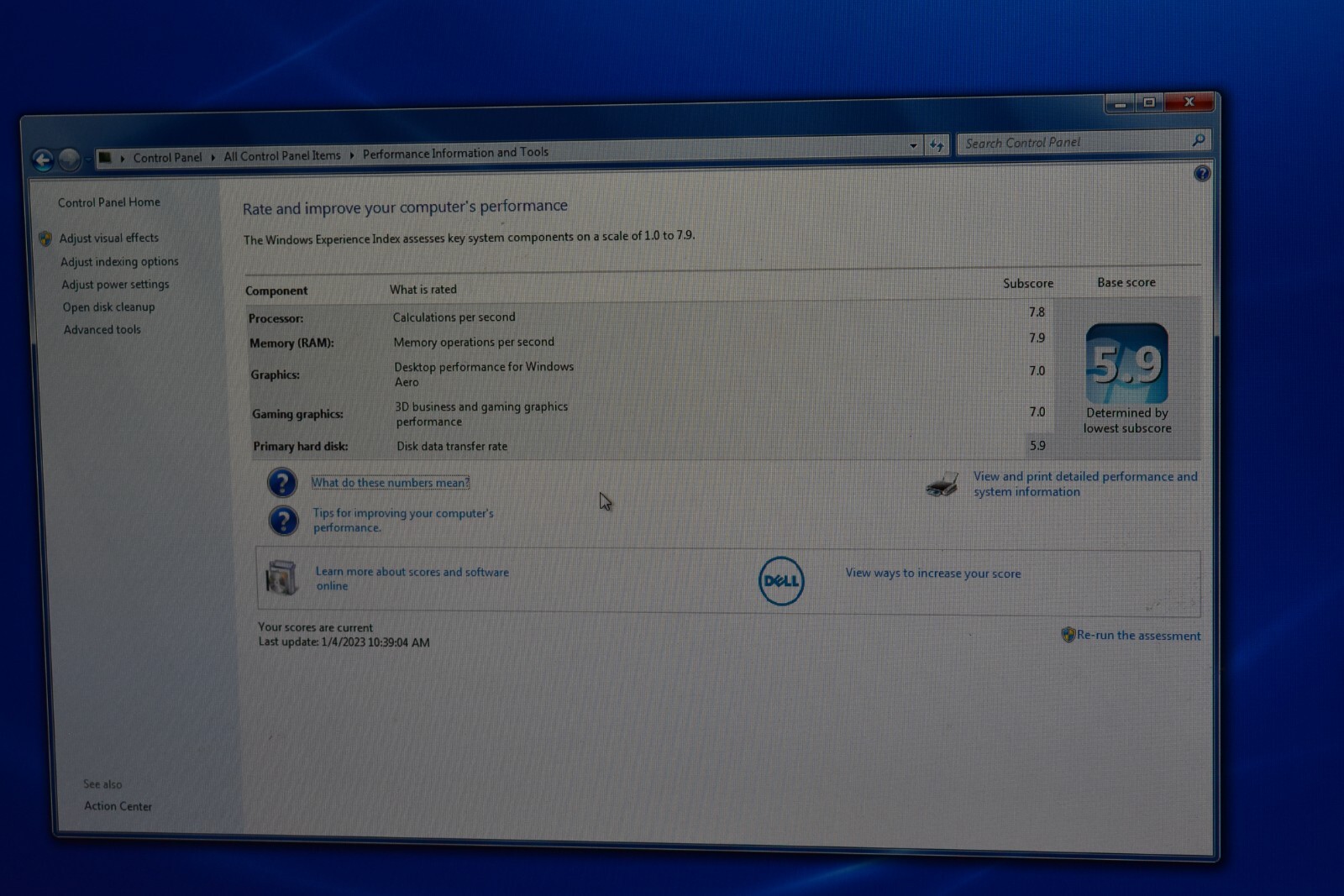This screenshot has height=896, width=1344.
Task: Click Memory subscore 7.9
Action: tap(1037, 338)
